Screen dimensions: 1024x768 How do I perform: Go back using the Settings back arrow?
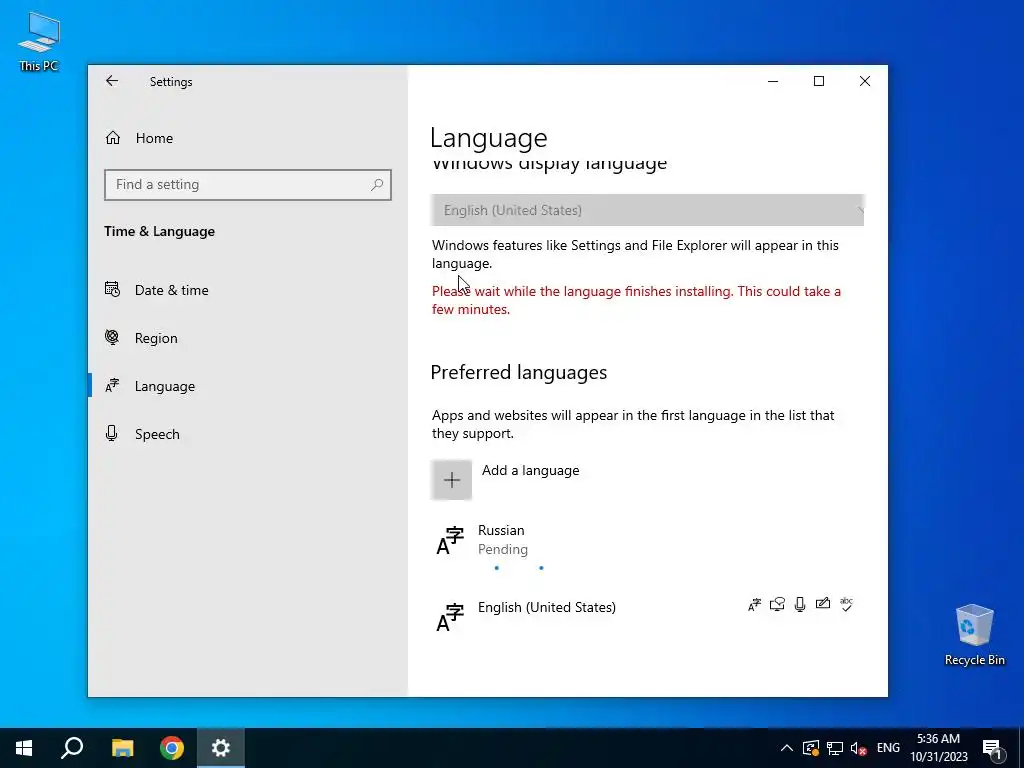click(112, 81)
